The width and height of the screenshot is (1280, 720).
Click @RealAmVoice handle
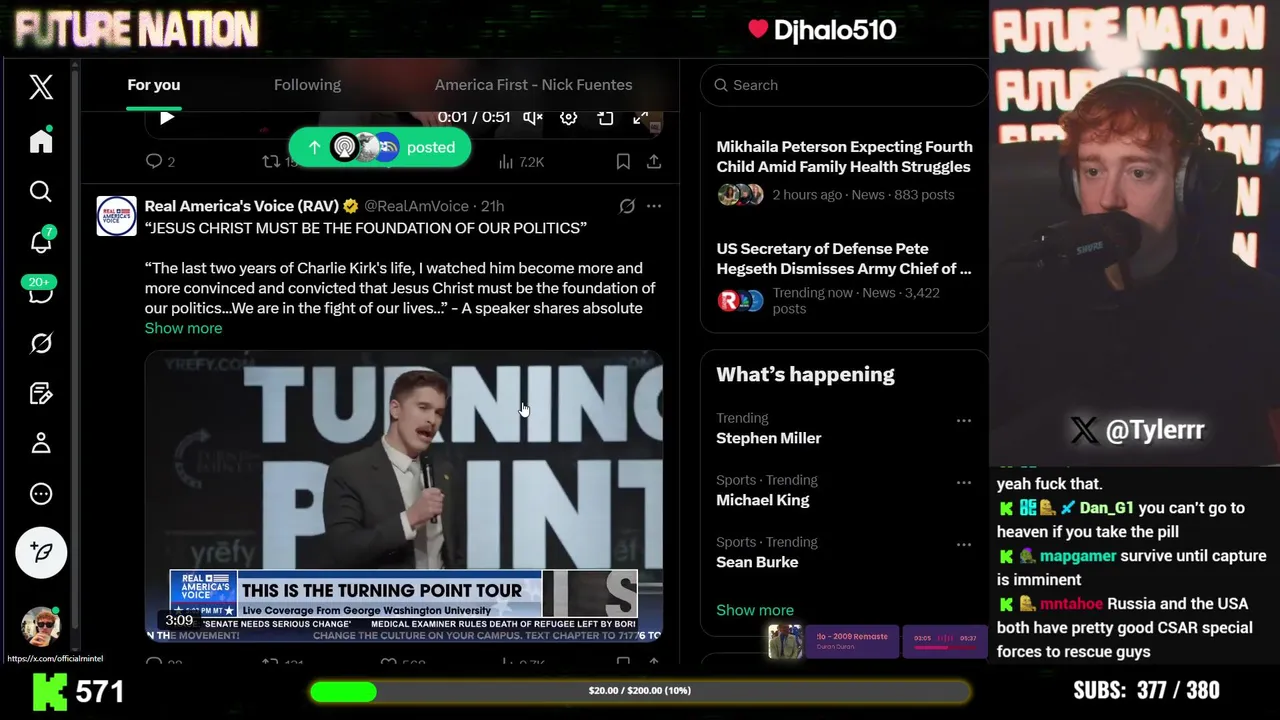(416, 206)
